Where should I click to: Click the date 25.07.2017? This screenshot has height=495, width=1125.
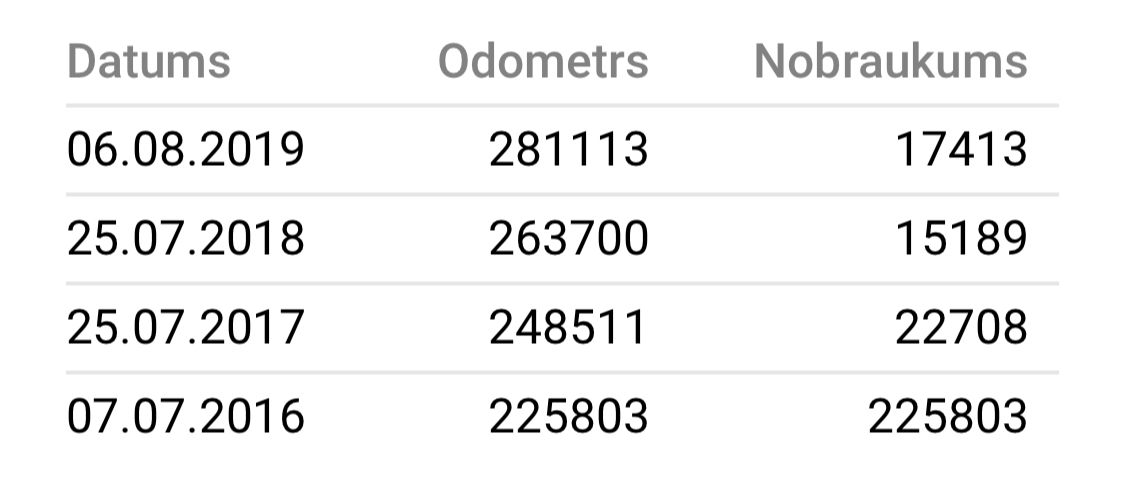(x=185, y=328)
